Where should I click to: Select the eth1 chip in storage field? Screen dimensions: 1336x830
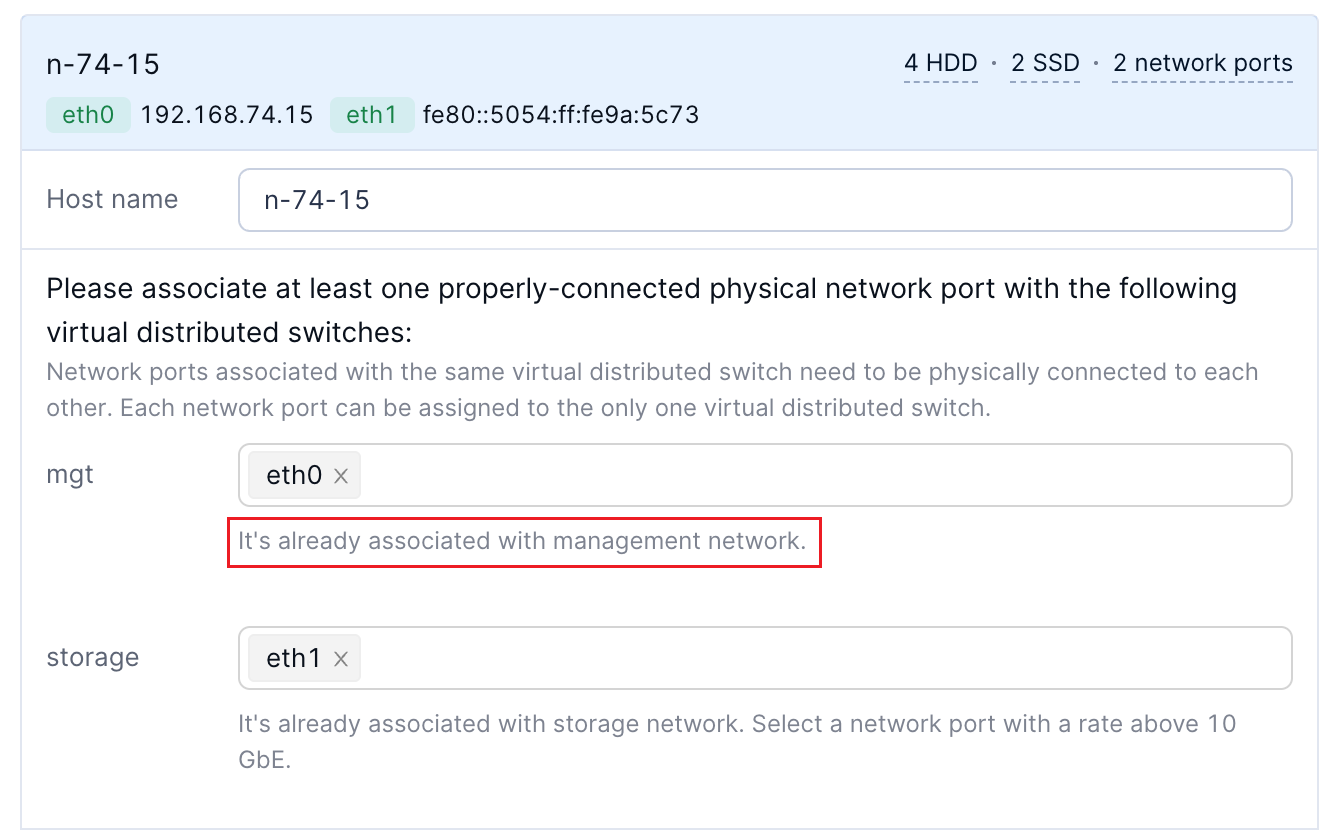(x=293, y=659)
